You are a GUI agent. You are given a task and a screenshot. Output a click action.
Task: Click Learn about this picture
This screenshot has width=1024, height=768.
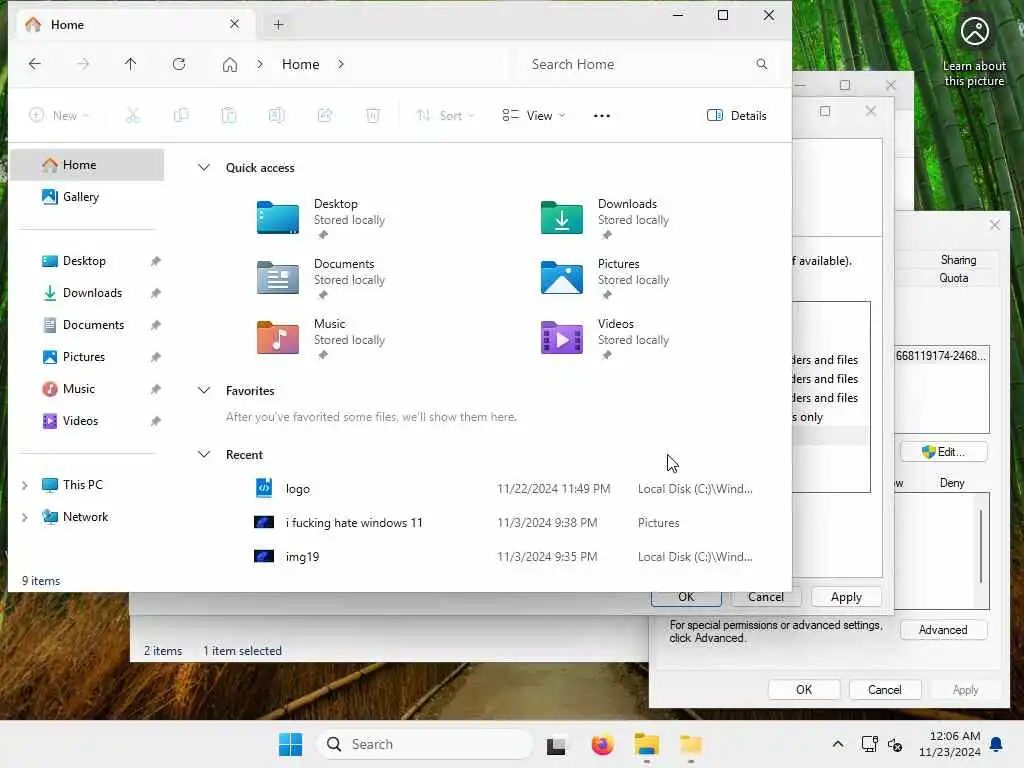tap(974, 52)
